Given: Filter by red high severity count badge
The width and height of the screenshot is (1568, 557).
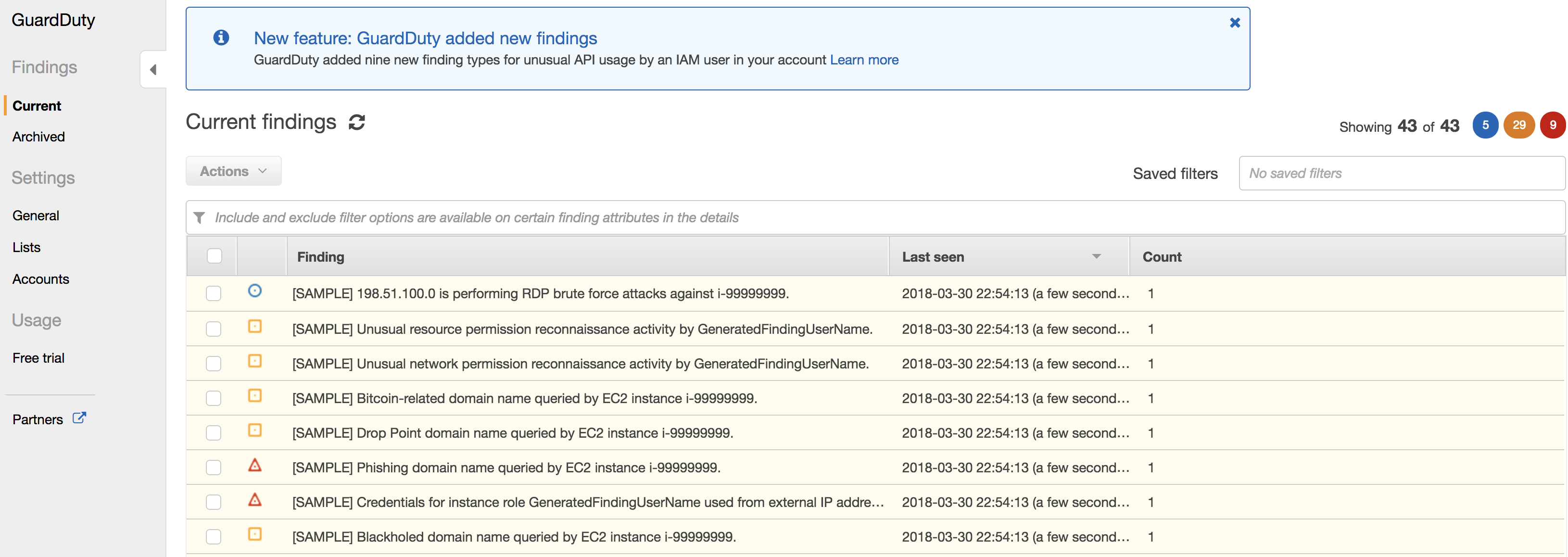Looking at the screenshot, I should pyautogui.click(x=1552, y=126).
